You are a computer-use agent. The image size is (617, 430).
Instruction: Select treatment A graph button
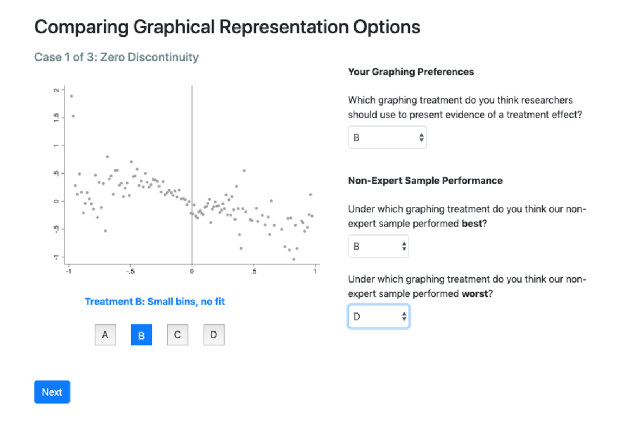click(105, 335)
